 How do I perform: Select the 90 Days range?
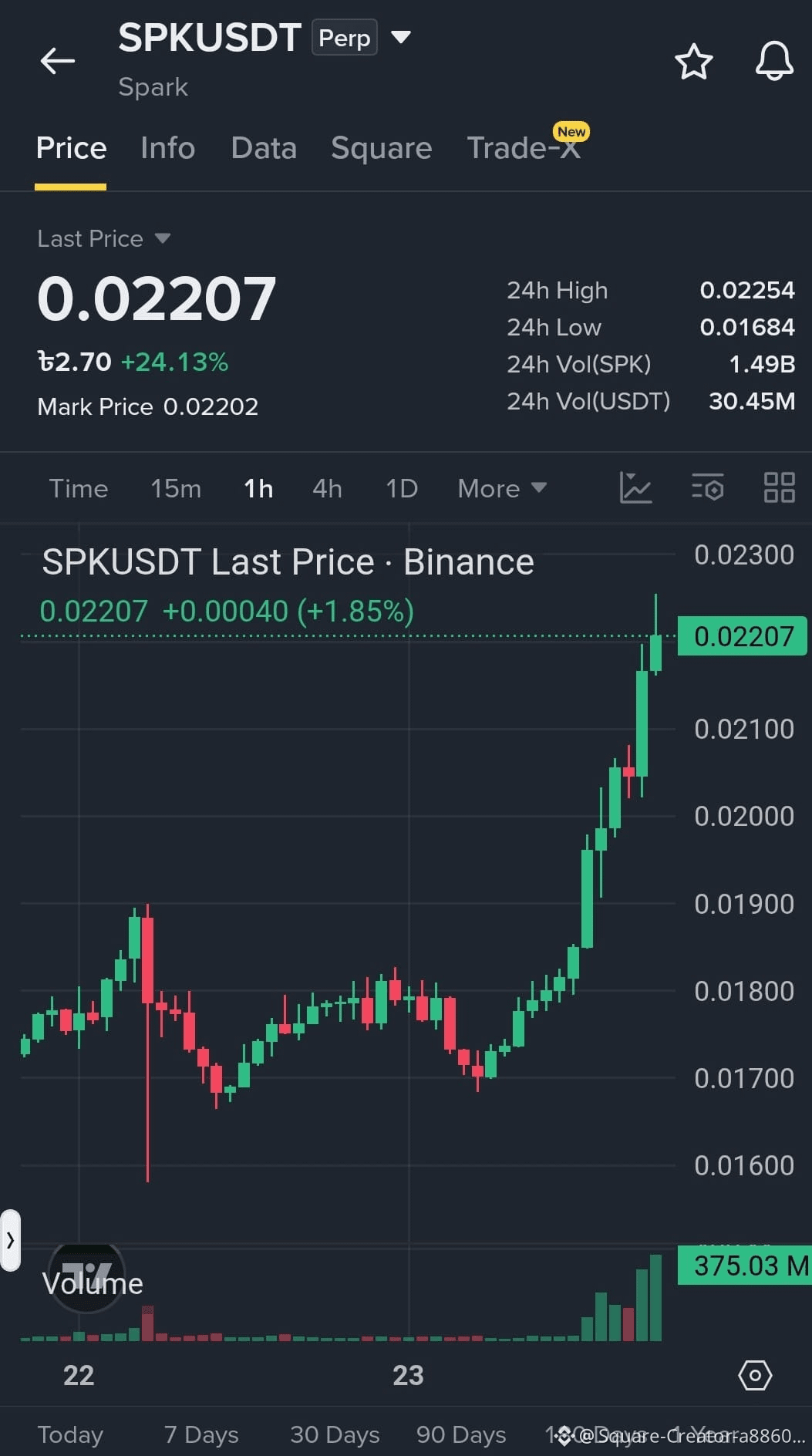461,1434
